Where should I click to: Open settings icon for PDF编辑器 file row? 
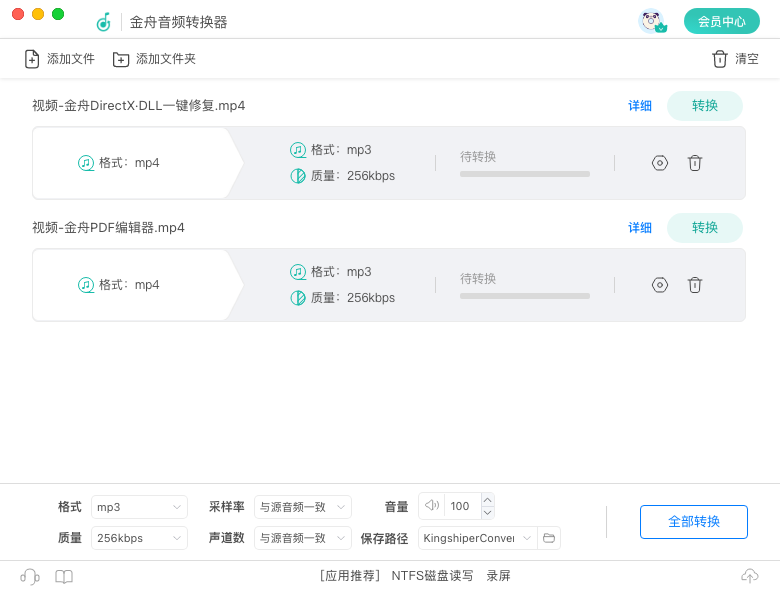click(x=660, y=285)
